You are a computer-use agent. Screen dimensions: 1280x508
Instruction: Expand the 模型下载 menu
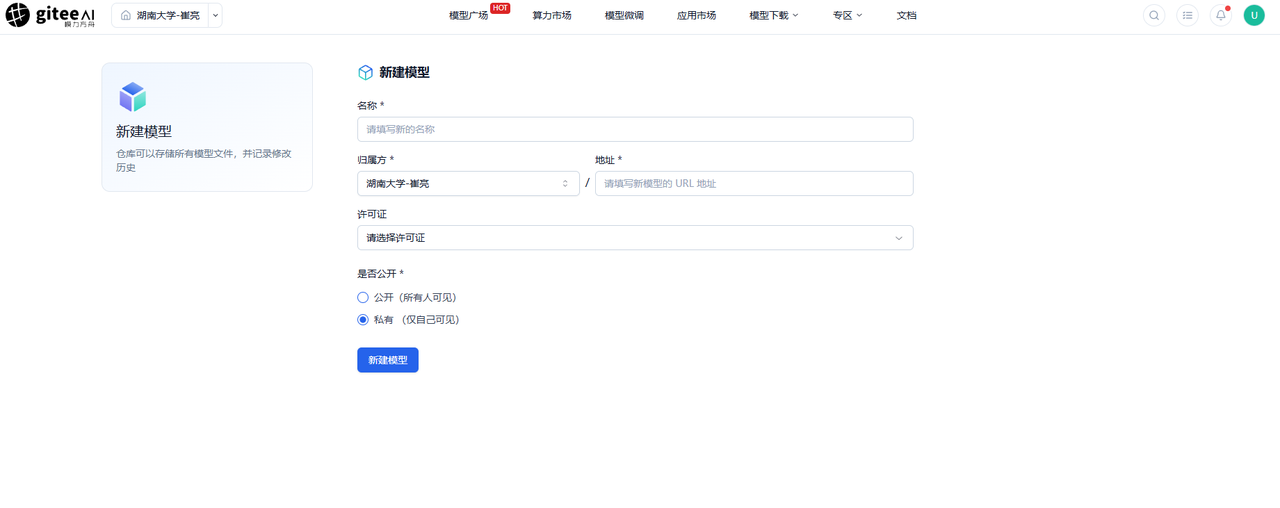point(774,16)
